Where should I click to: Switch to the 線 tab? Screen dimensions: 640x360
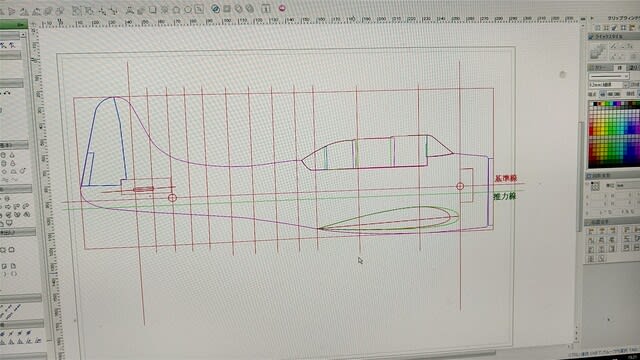(620, 68)
